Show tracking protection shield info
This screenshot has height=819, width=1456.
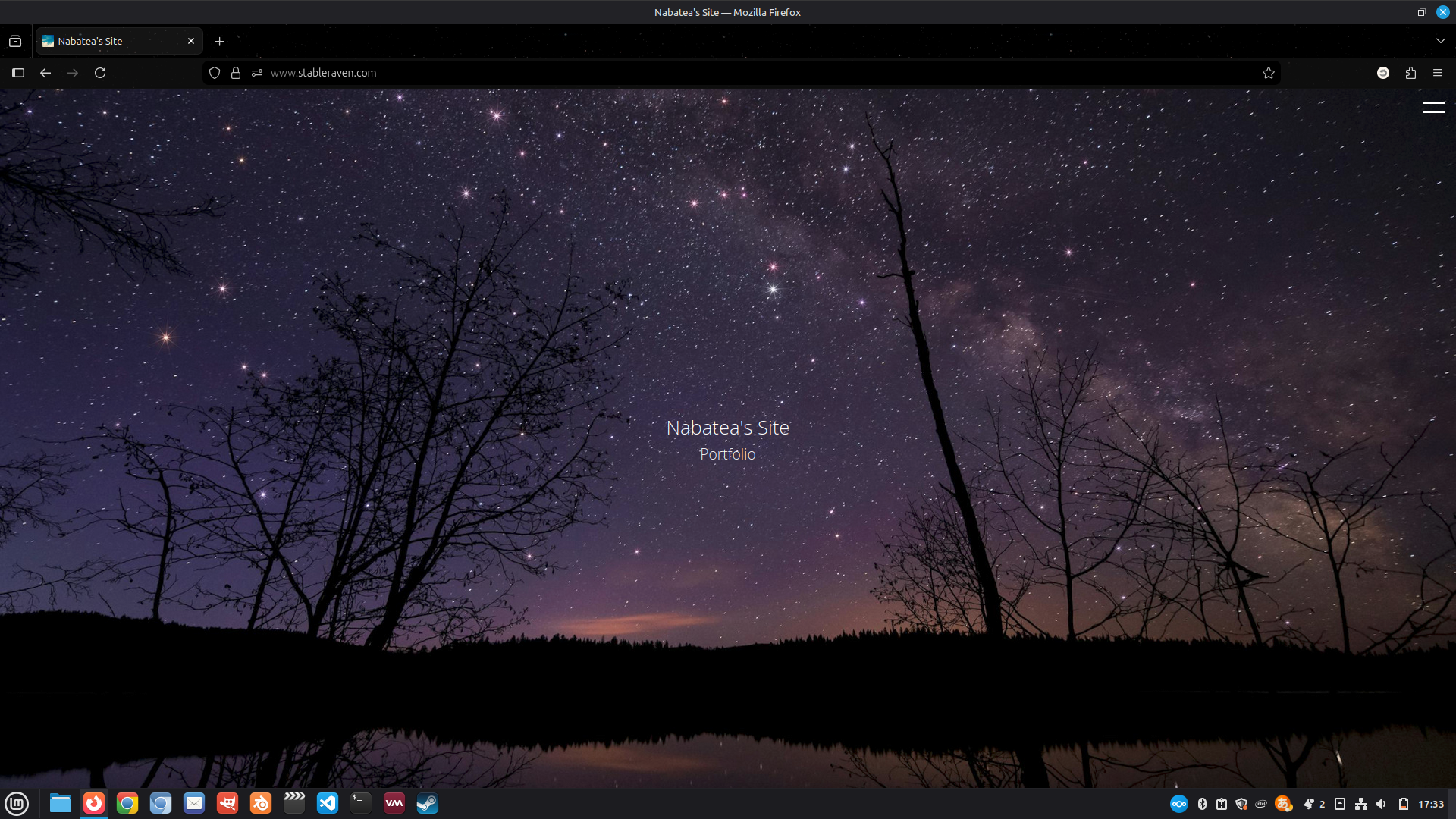coord(215,73)
